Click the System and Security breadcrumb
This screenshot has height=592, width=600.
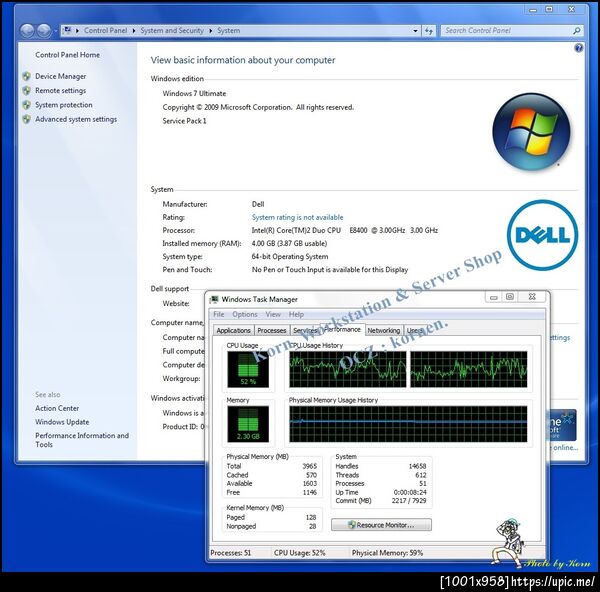pyautogui.click(x=172, y=31)
